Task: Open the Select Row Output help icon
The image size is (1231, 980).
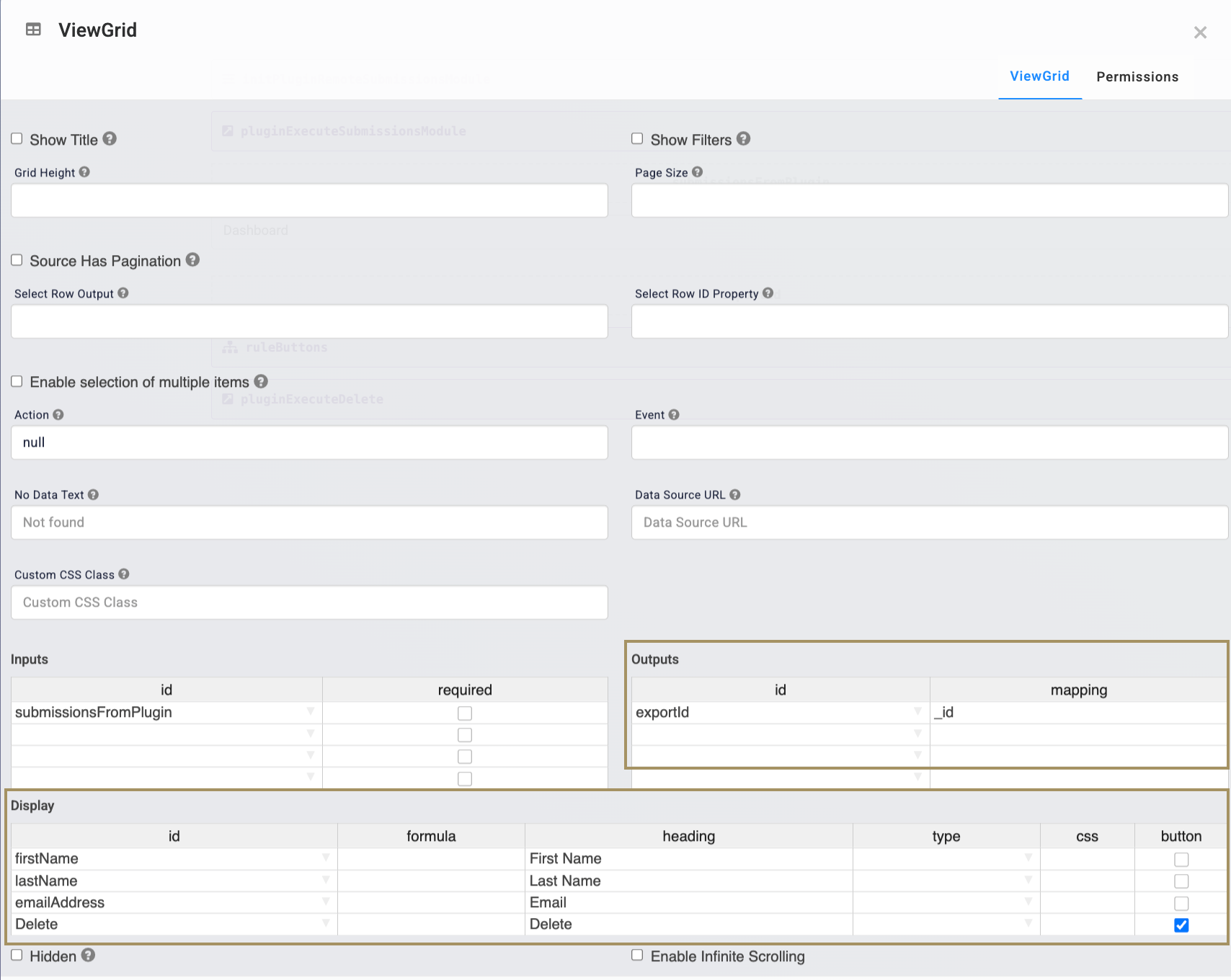Action: click(123, 293)
